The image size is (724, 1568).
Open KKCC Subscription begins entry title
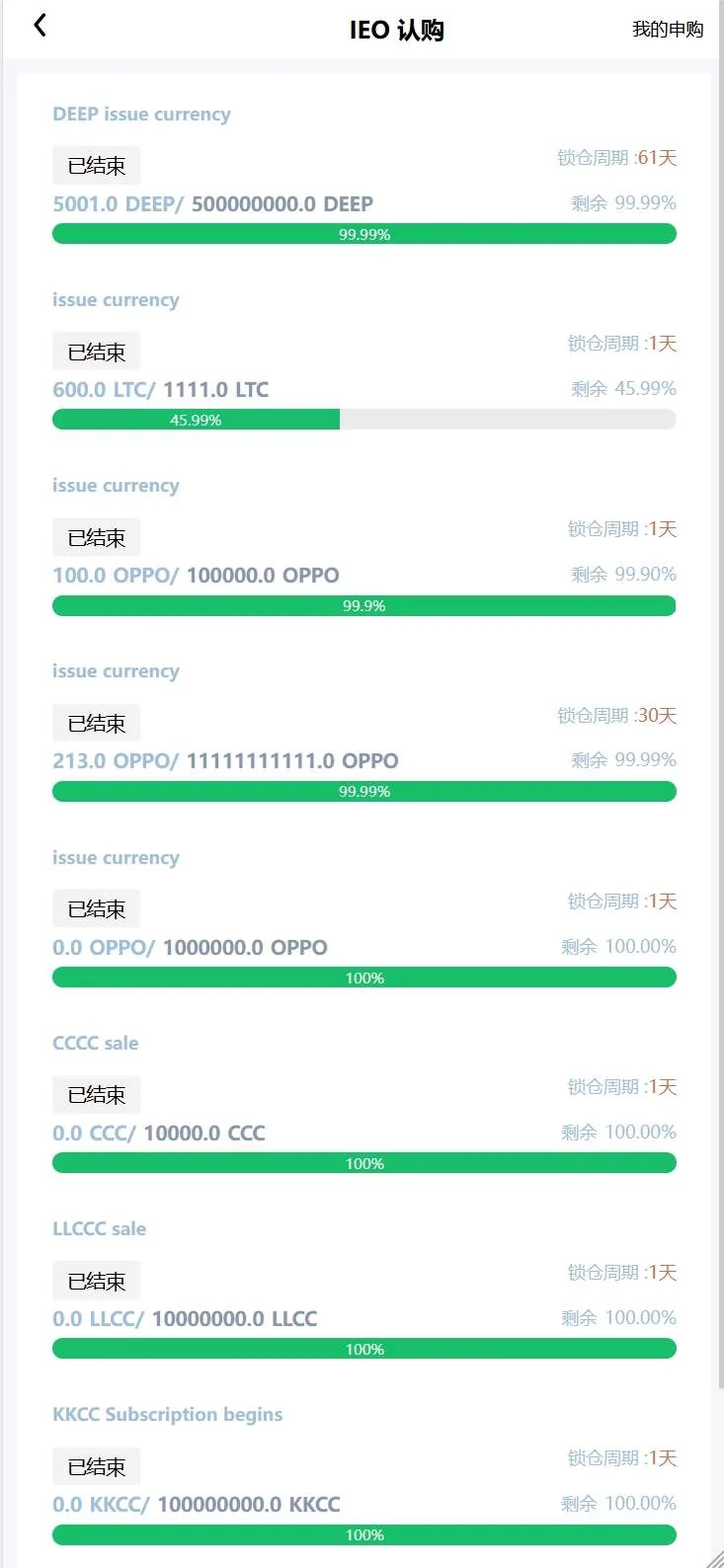click(167, 1415)
